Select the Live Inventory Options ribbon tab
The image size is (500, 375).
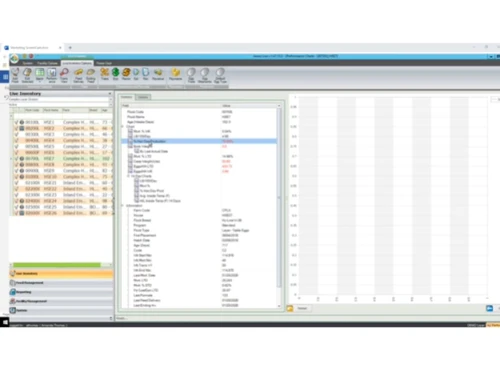point(77,63)
